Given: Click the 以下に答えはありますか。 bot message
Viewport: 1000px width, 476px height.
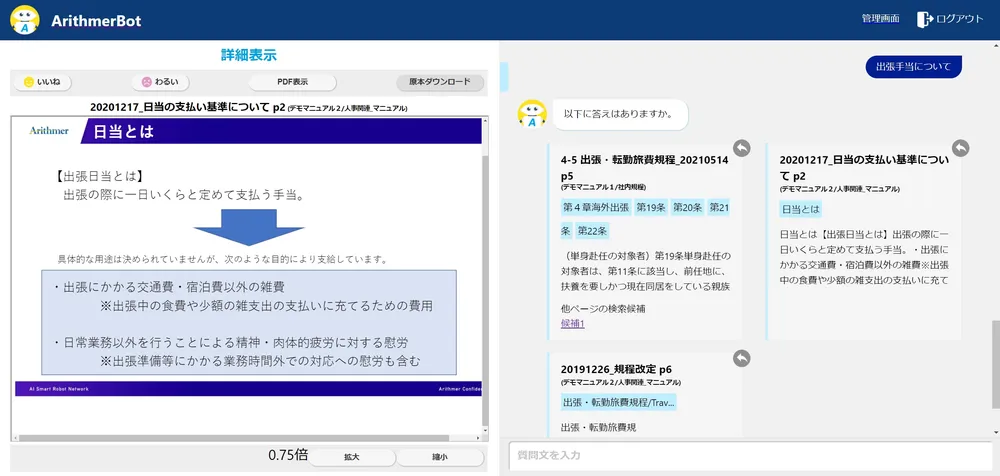Looking at the screenshot, I should click(620, 115).
